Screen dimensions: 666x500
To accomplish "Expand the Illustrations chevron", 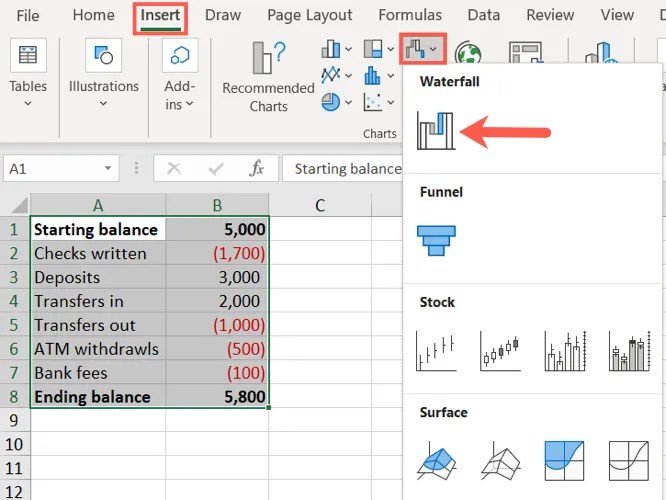I will (x=103, y=103).
